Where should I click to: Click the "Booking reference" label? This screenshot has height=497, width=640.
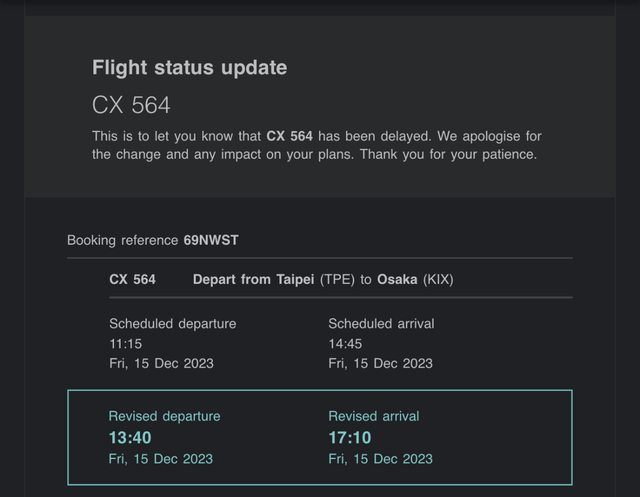click(x=123, y=240)
